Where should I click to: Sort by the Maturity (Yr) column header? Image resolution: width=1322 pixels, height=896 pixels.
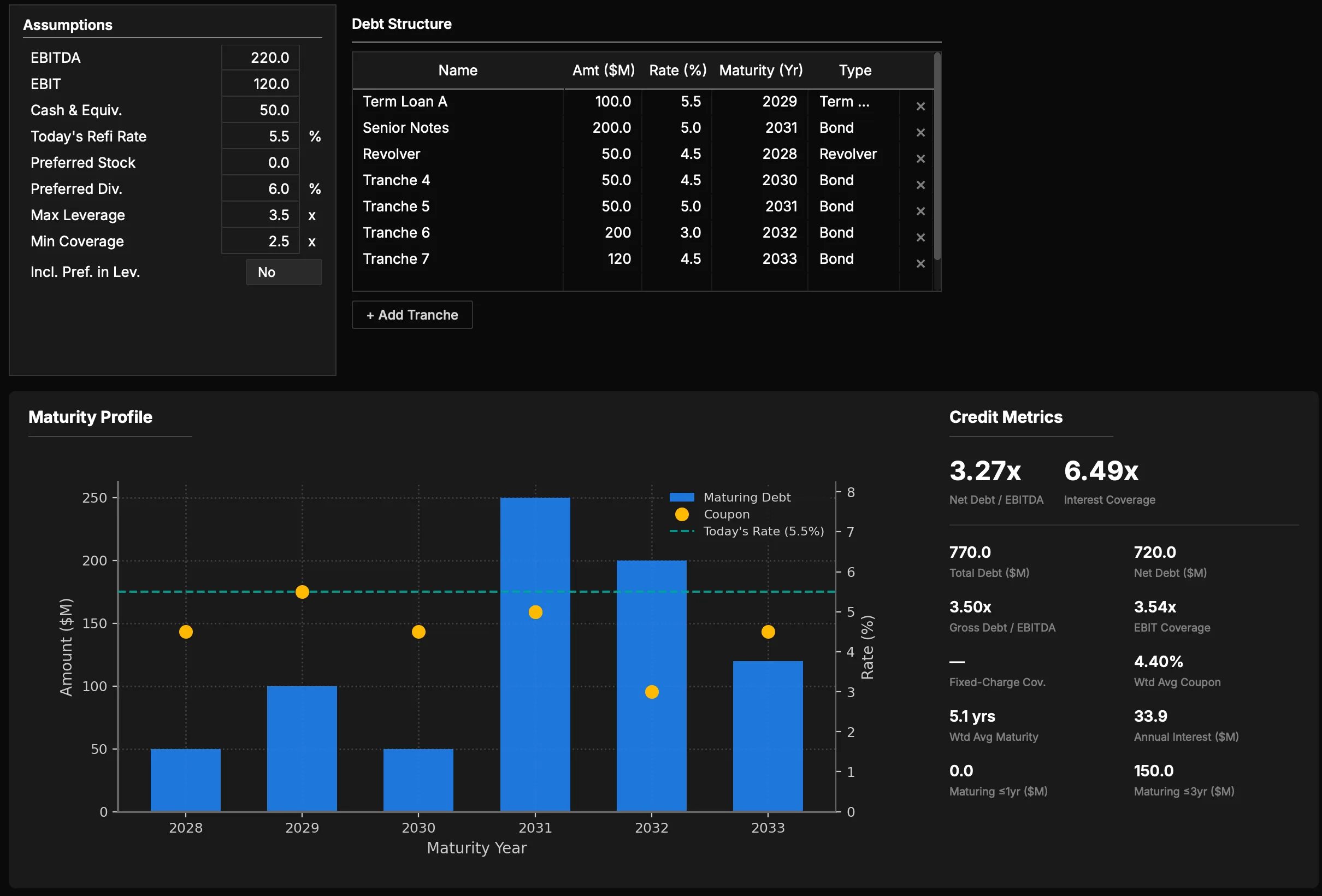click(x=760, y=70)
